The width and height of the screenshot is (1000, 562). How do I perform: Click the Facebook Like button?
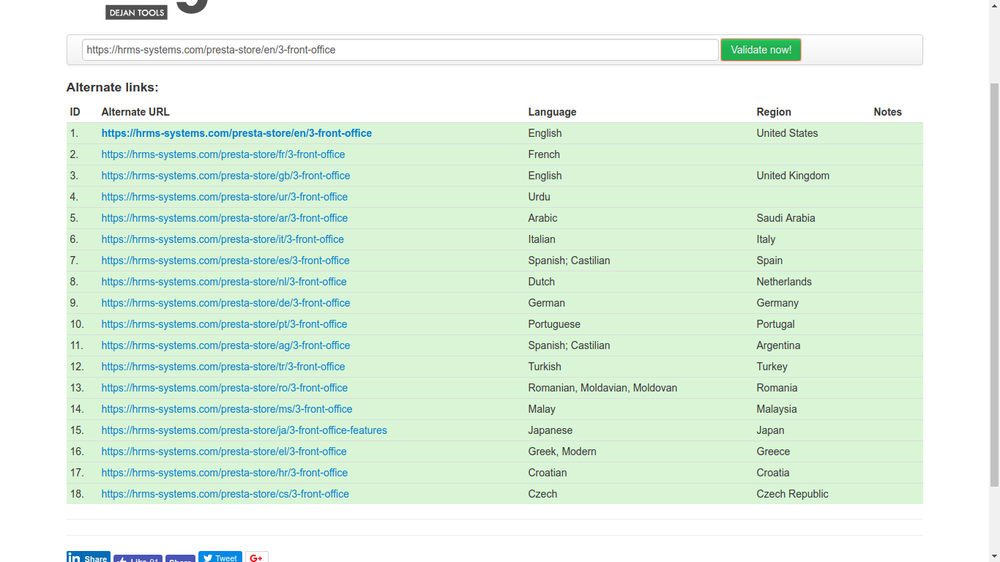pos(138,559)
